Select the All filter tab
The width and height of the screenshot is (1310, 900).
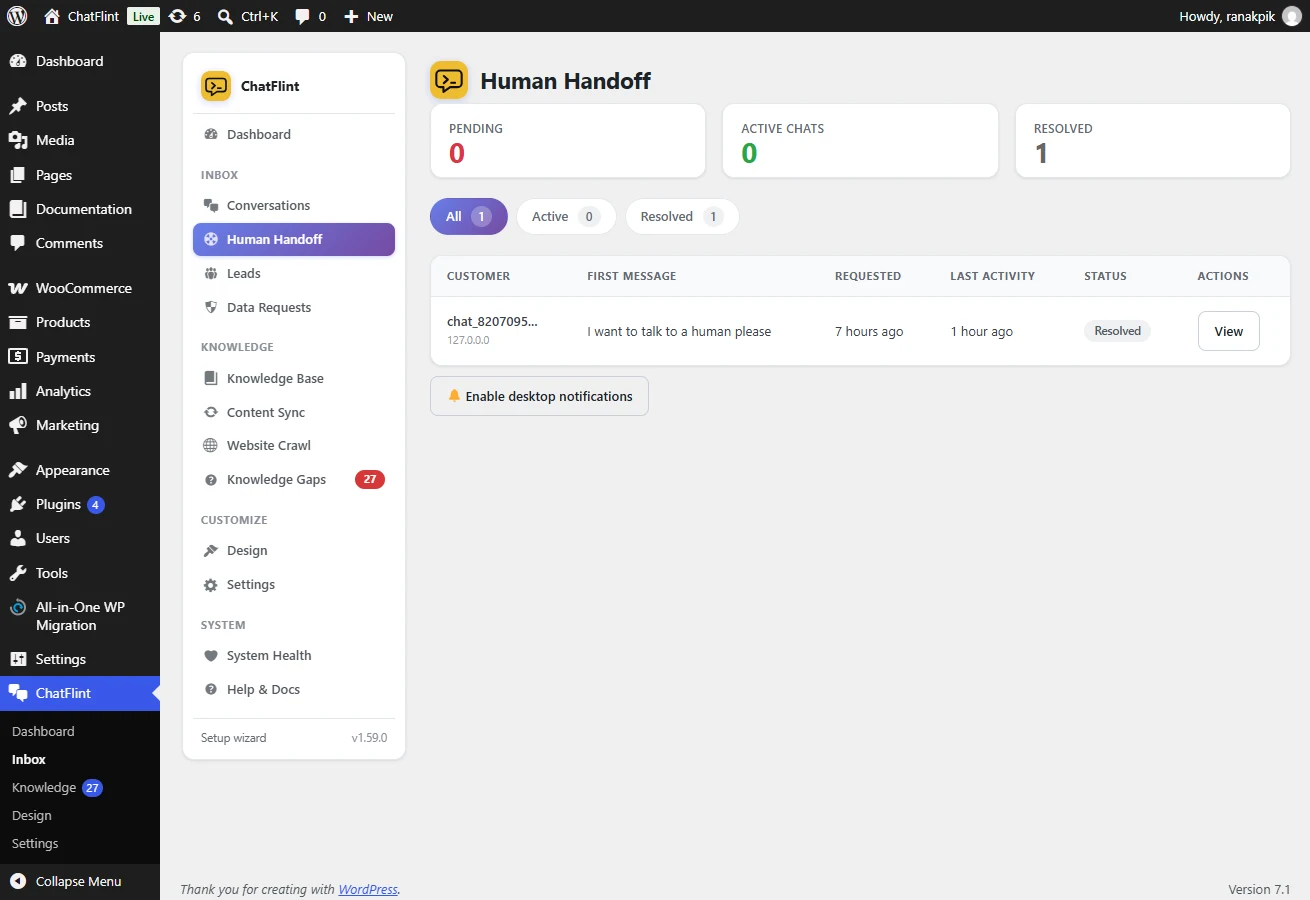click(469, 216)
